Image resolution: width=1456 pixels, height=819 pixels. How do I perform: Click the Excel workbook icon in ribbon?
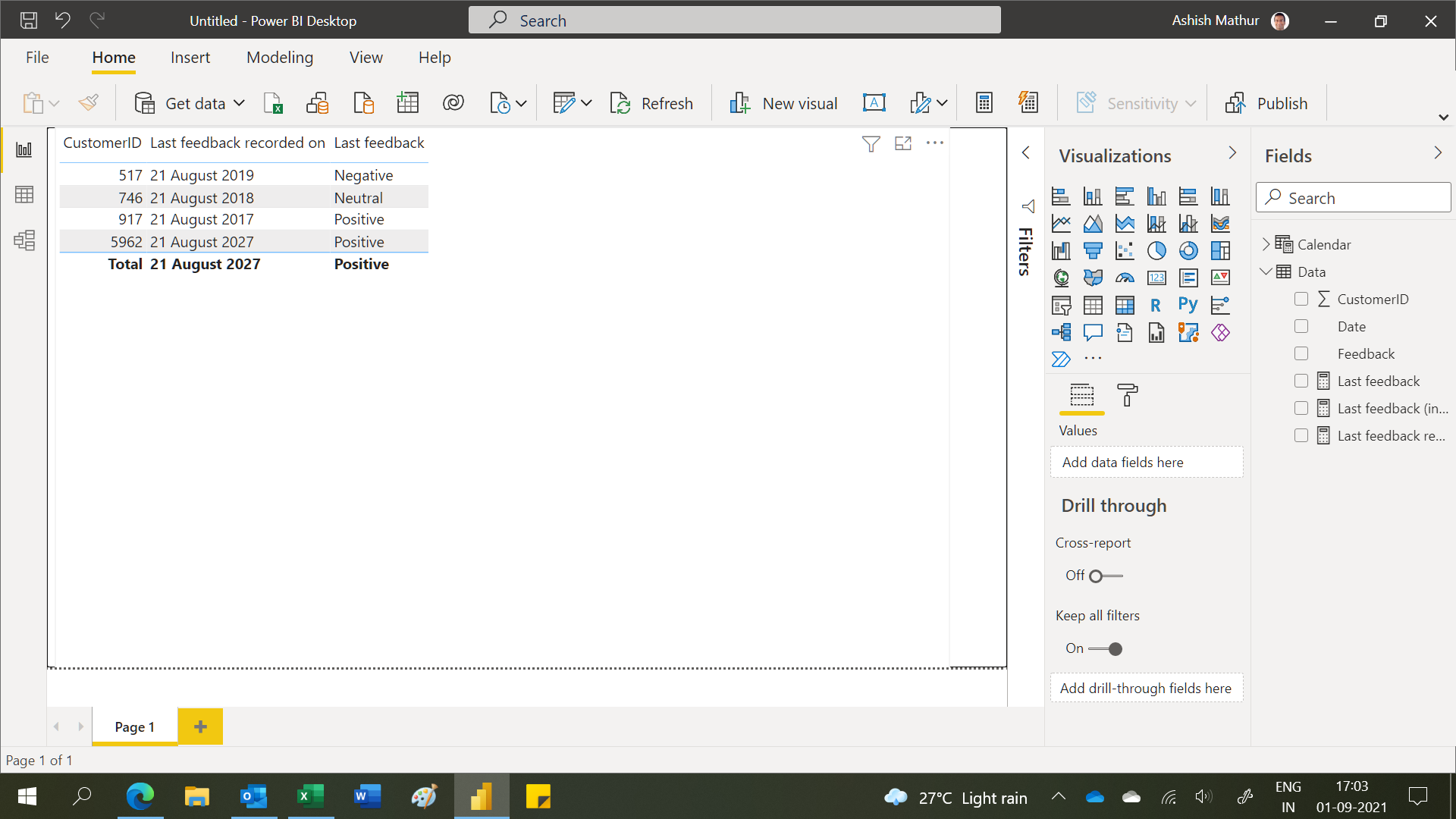pyautogui.click(x=273, y=103)
